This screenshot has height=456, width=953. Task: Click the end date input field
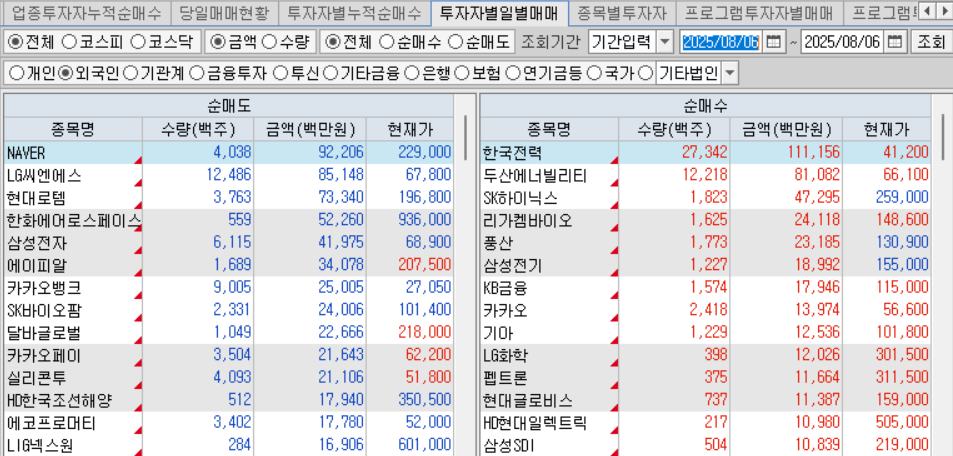tap(842, 42)
